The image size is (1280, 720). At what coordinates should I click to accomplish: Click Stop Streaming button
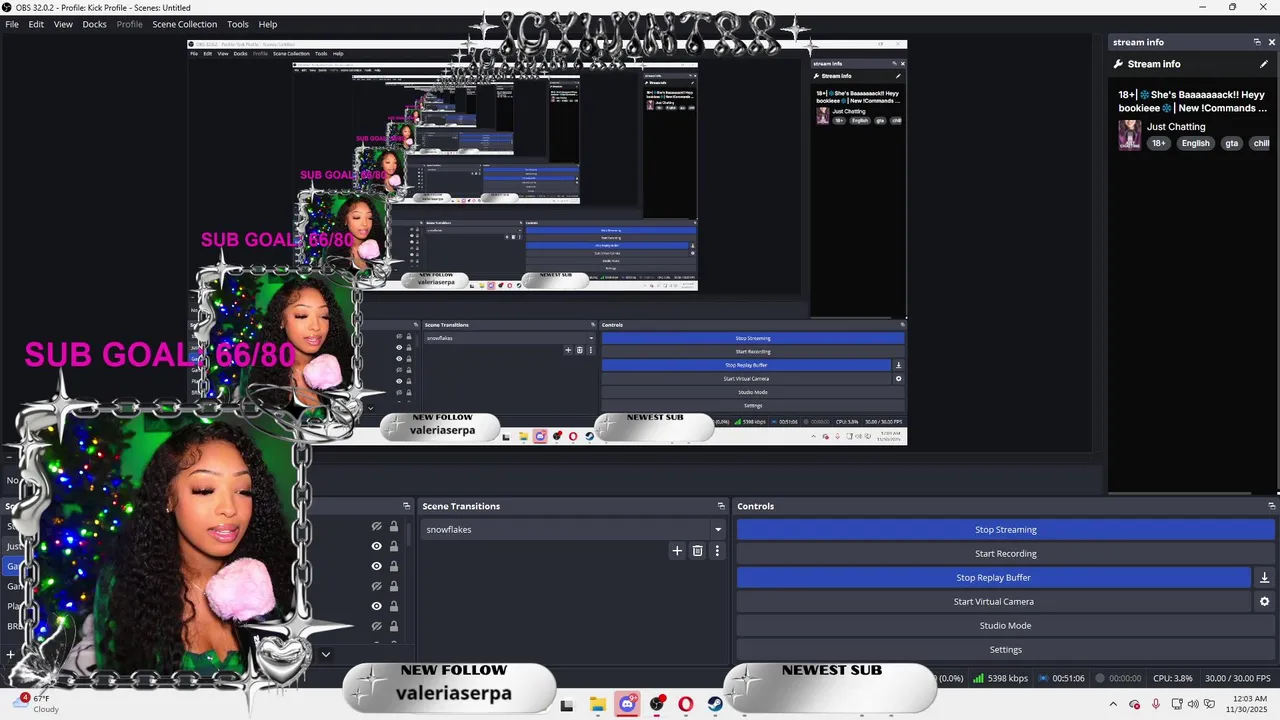pyautogui.click(x=1005, y=530)
